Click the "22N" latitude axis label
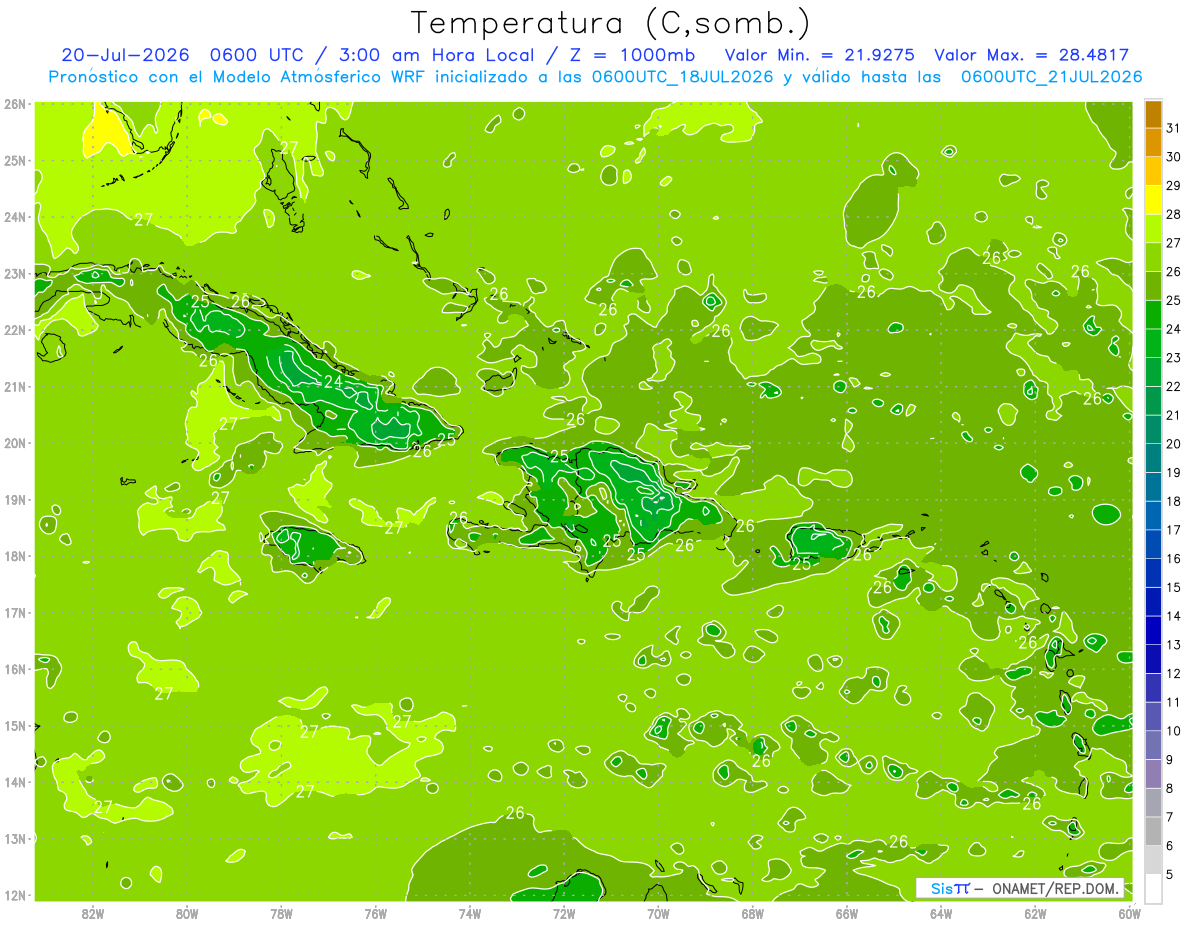This screenshot has height=927, width=1200. 14,330
